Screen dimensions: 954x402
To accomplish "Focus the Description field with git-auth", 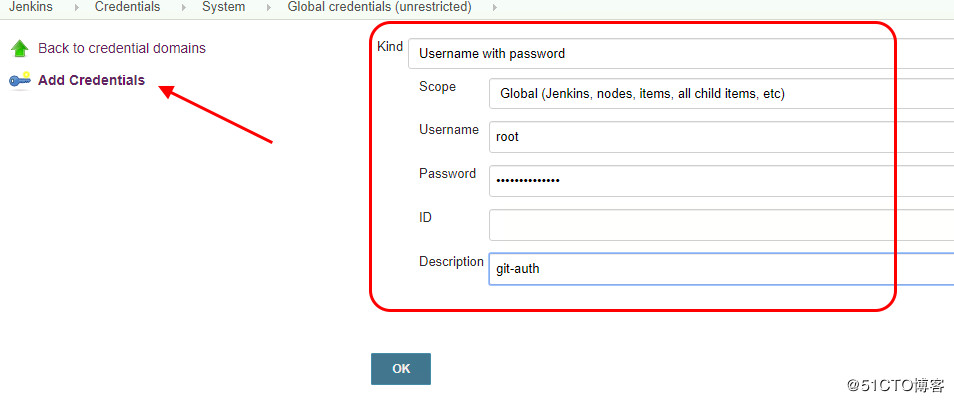I will point(720,269).
